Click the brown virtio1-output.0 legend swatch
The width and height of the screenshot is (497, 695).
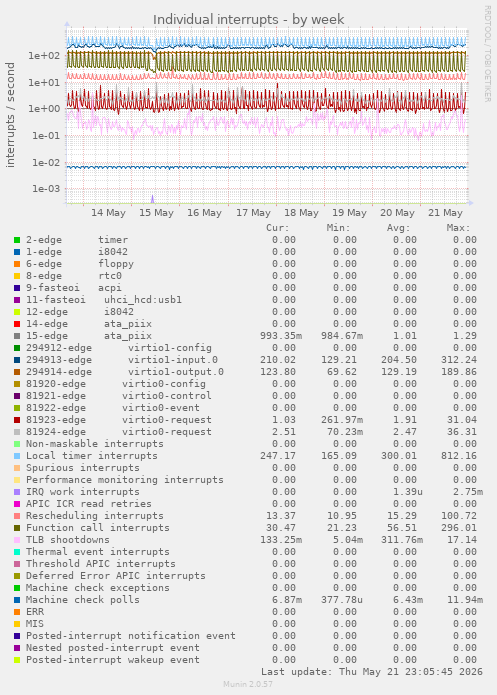(17, 372)
